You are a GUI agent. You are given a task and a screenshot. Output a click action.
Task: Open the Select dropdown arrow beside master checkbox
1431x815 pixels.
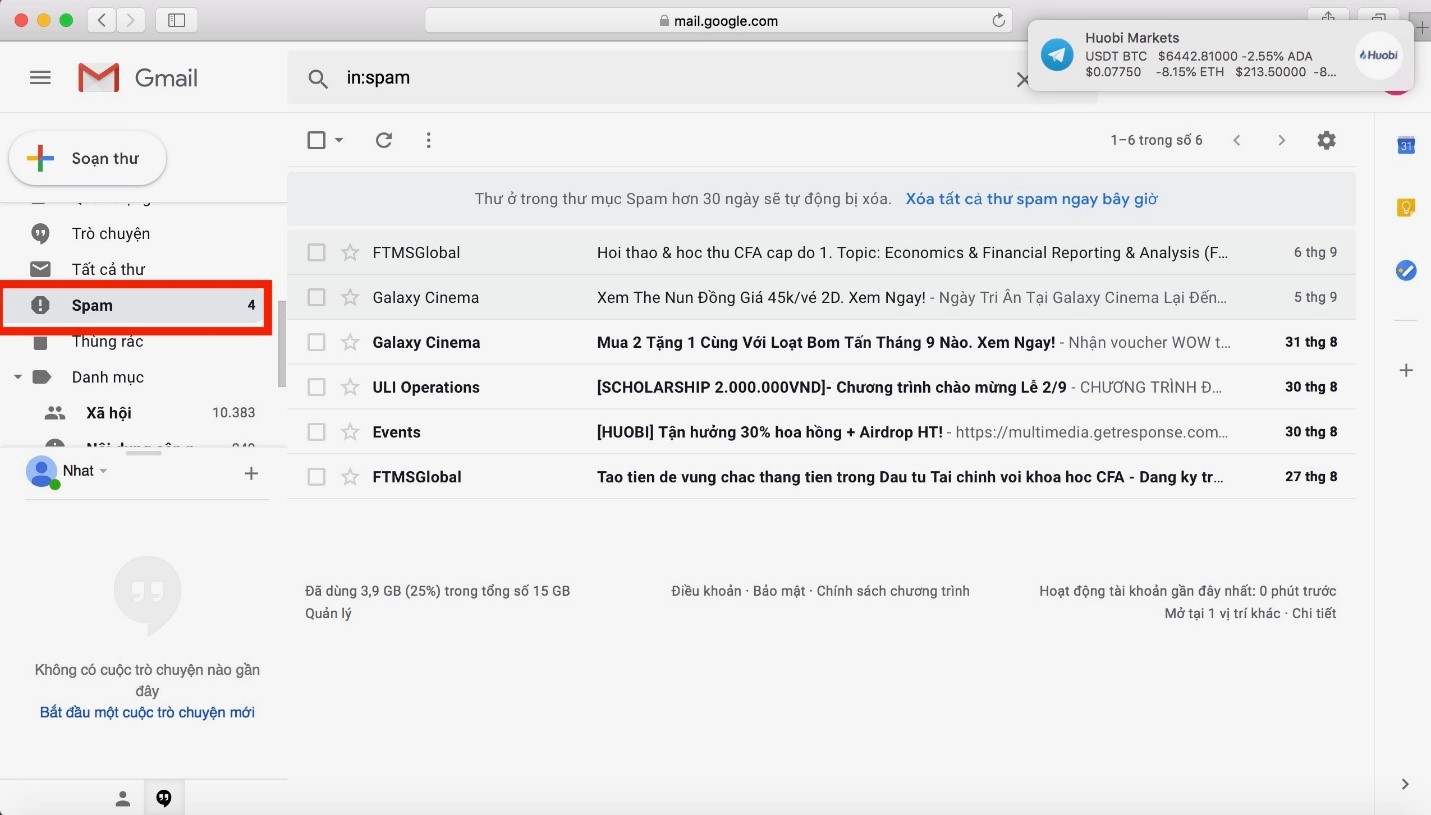click(339, 140)
